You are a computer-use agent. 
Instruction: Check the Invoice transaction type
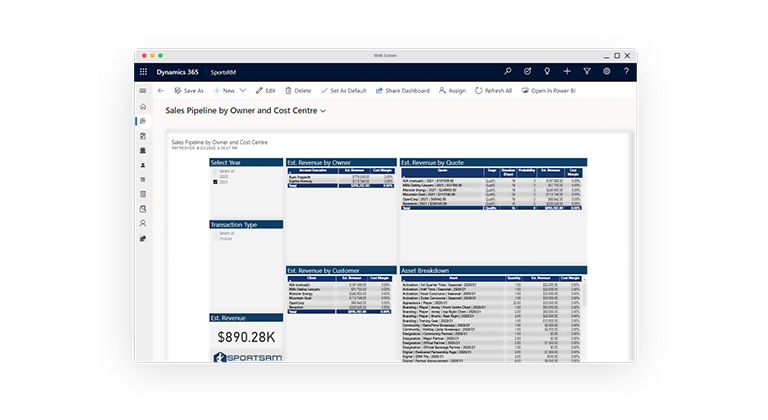pyautogui.click(x=215, y=239)
